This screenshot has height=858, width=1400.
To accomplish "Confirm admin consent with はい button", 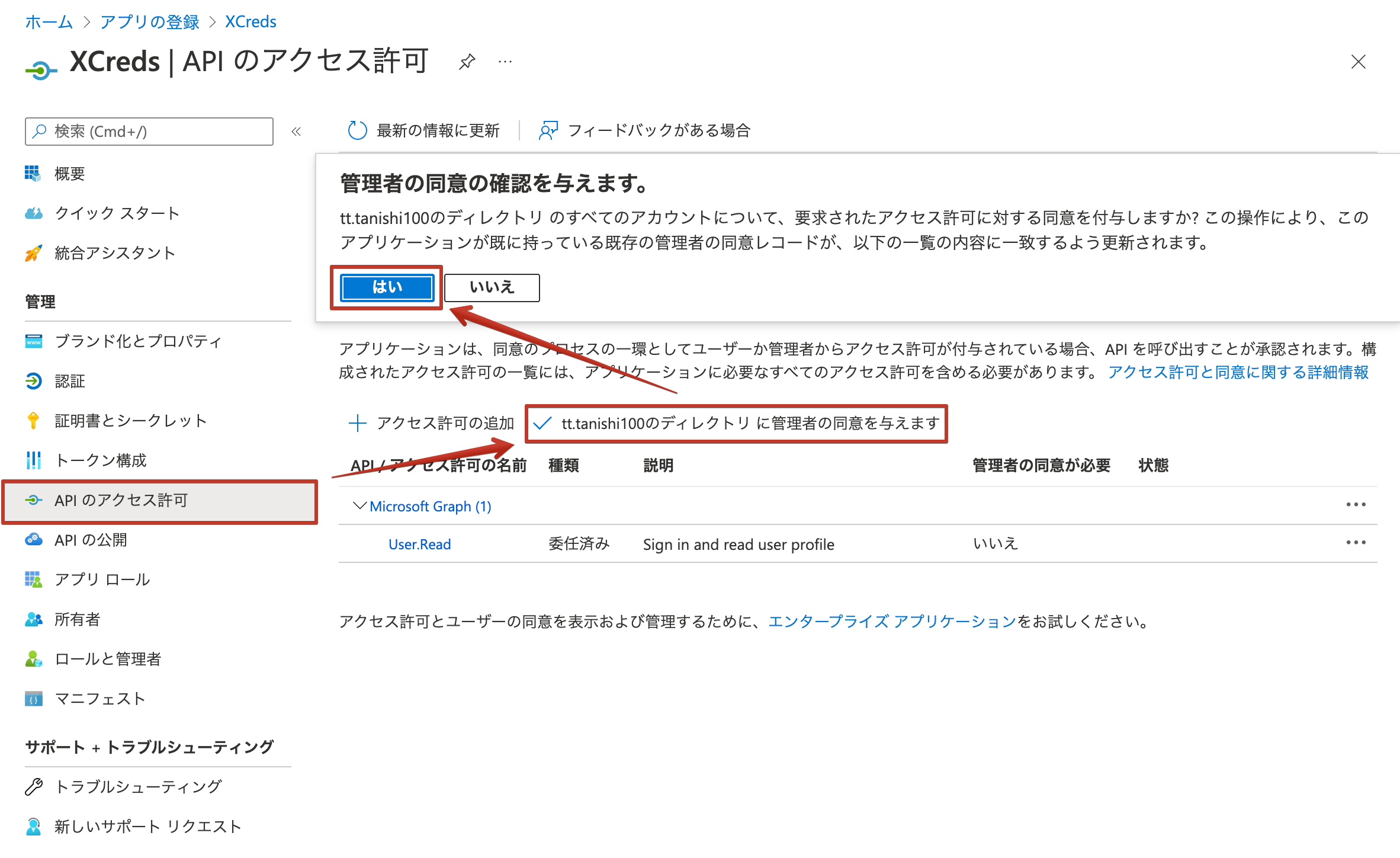I will pos(387,287).
